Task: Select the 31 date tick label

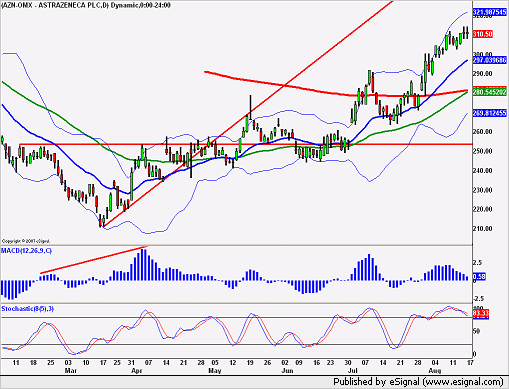Action: click(131, 363)
